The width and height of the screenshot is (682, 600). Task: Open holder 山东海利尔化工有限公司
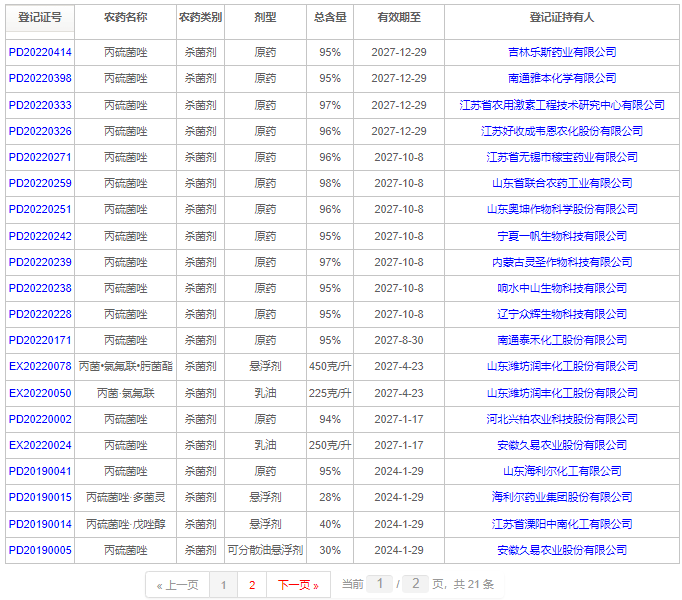pyautogui.click(x=562, y=471)
